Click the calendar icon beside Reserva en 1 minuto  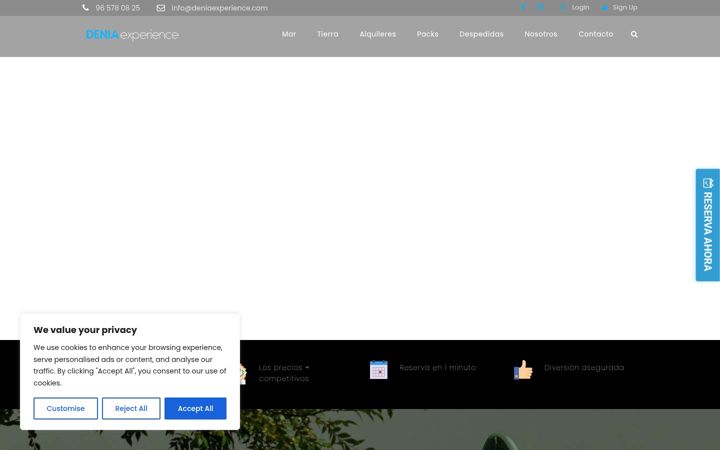(379, 370)
